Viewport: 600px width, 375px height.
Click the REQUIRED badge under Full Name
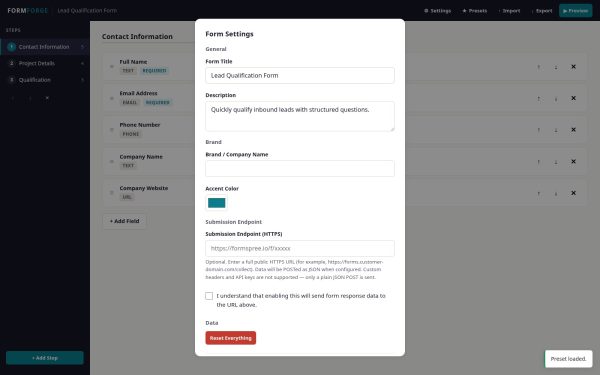point(154,70)
